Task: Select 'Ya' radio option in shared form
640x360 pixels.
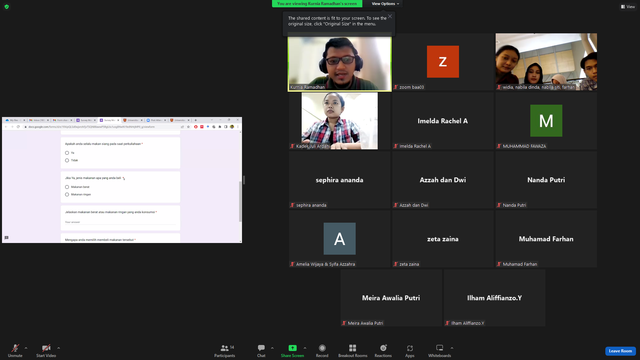Action: pyautogui.click(x=67, y=153)
